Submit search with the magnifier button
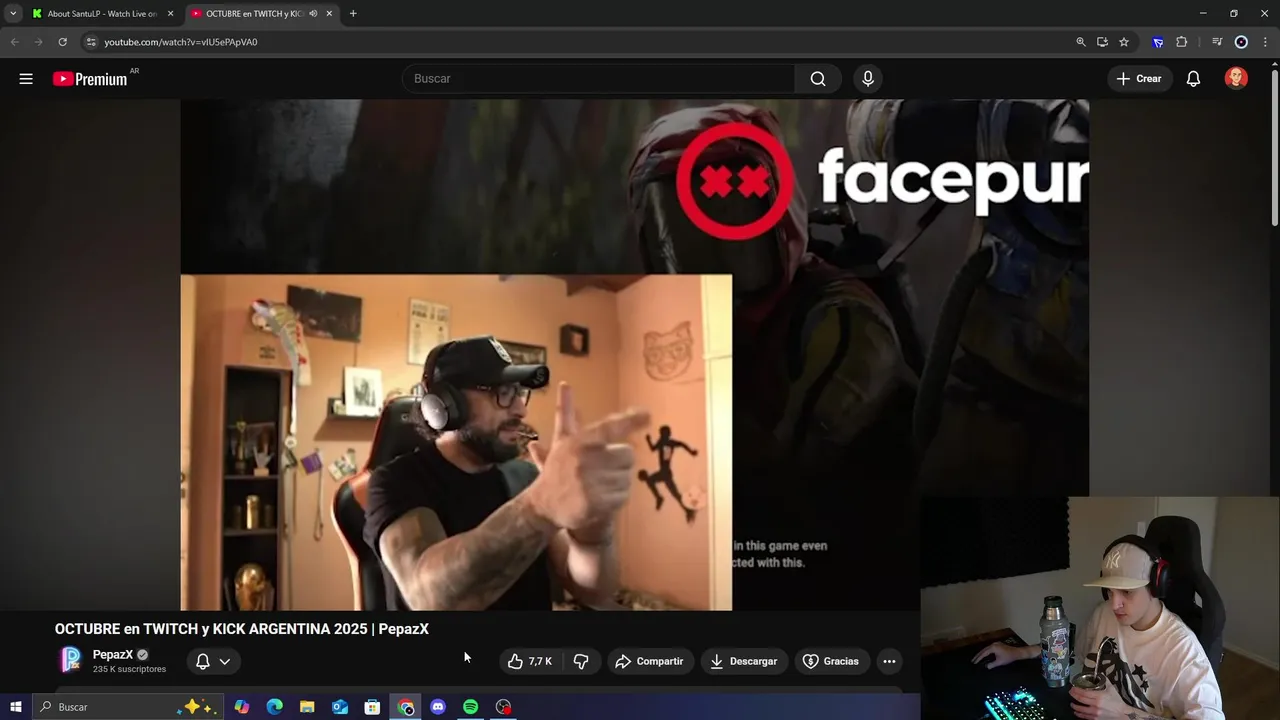 point(818,78)
